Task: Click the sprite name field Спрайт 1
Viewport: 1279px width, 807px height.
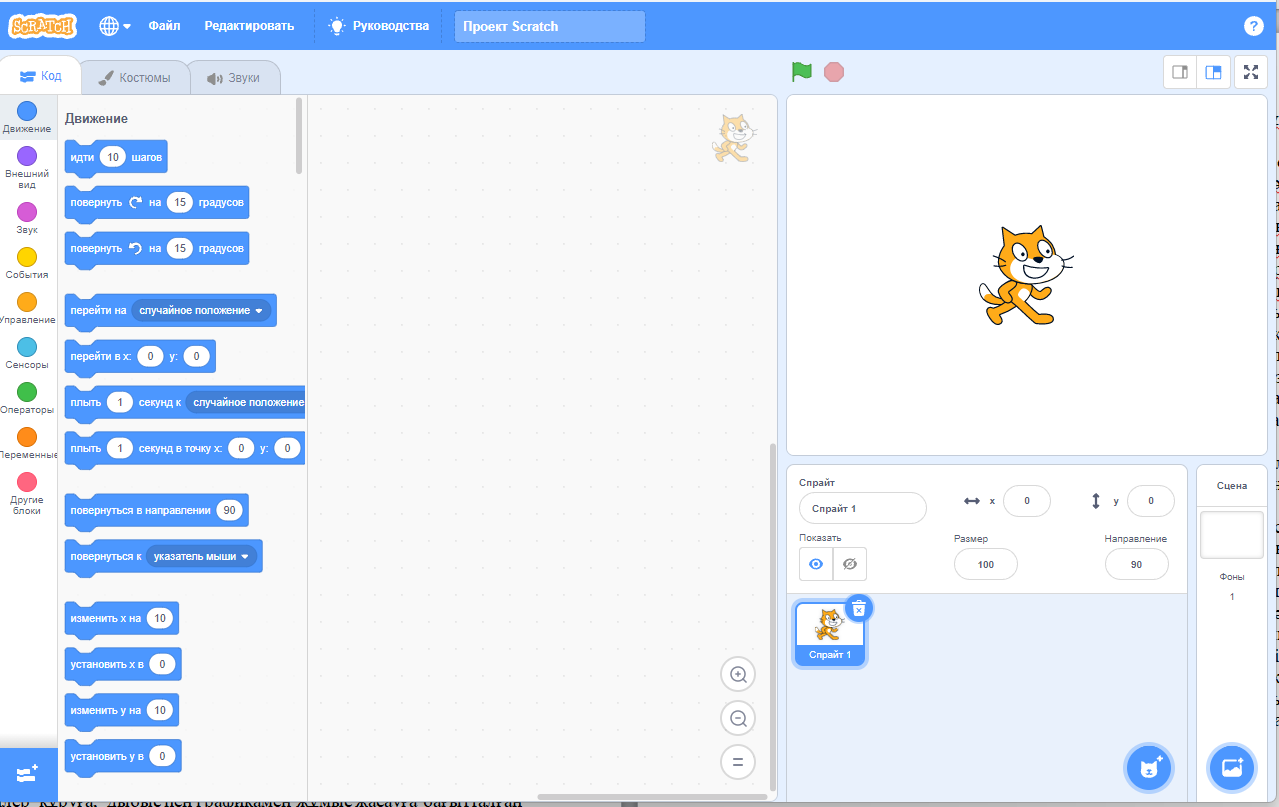Action: click(862, 508)
